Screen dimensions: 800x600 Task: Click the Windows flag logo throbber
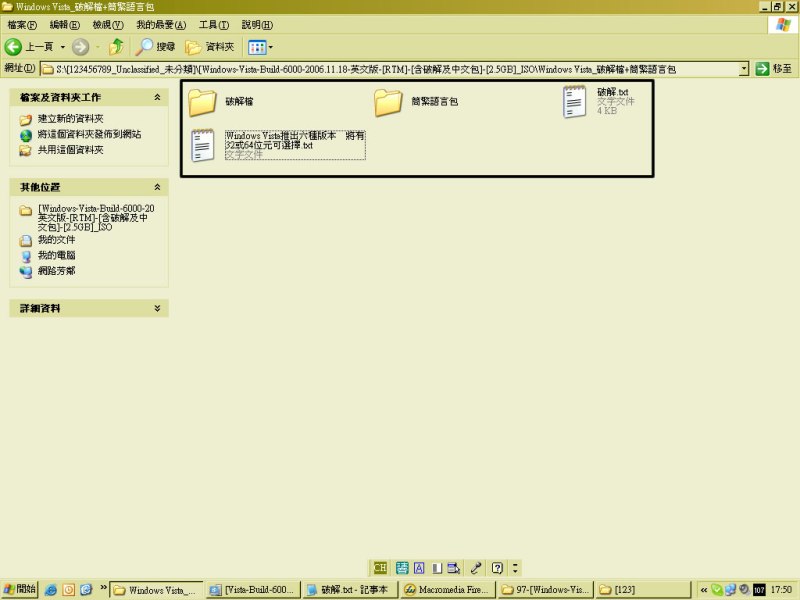(783, 24)
